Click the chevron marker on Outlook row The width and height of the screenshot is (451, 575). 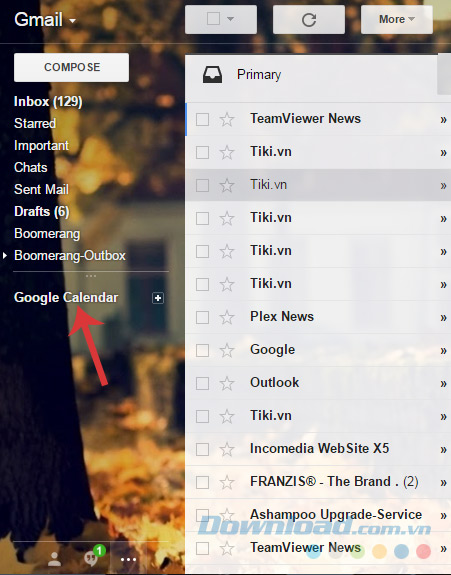[443, 384]
